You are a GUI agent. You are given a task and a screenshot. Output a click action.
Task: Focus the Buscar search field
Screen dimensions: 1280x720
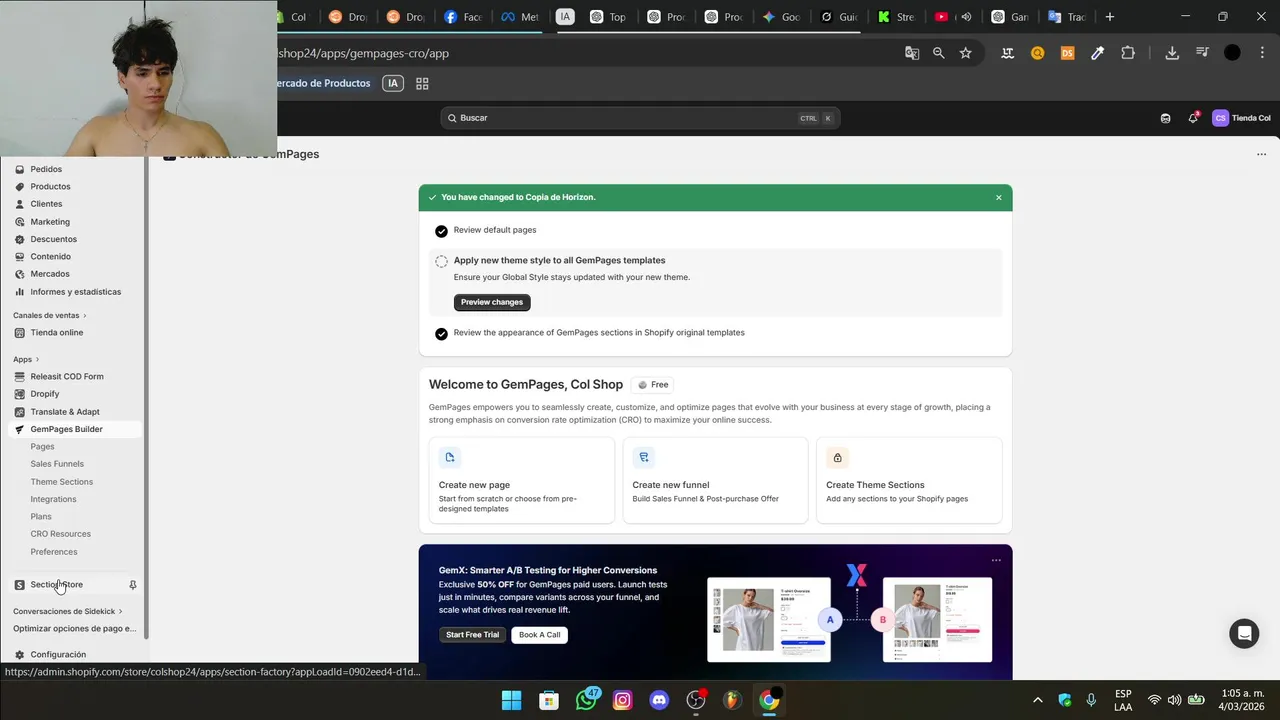click(640, 118)
